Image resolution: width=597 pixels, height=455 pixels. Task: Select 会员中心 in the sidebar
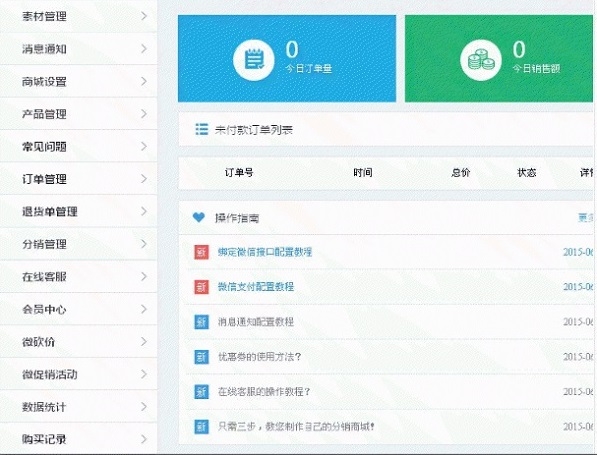(78, 309)
